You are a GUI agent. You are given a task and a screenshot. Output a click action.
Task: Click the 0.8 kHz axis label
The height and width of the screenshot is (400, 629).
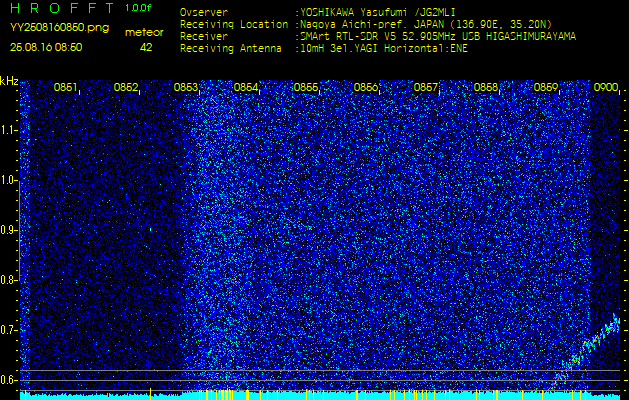[8, 280]
